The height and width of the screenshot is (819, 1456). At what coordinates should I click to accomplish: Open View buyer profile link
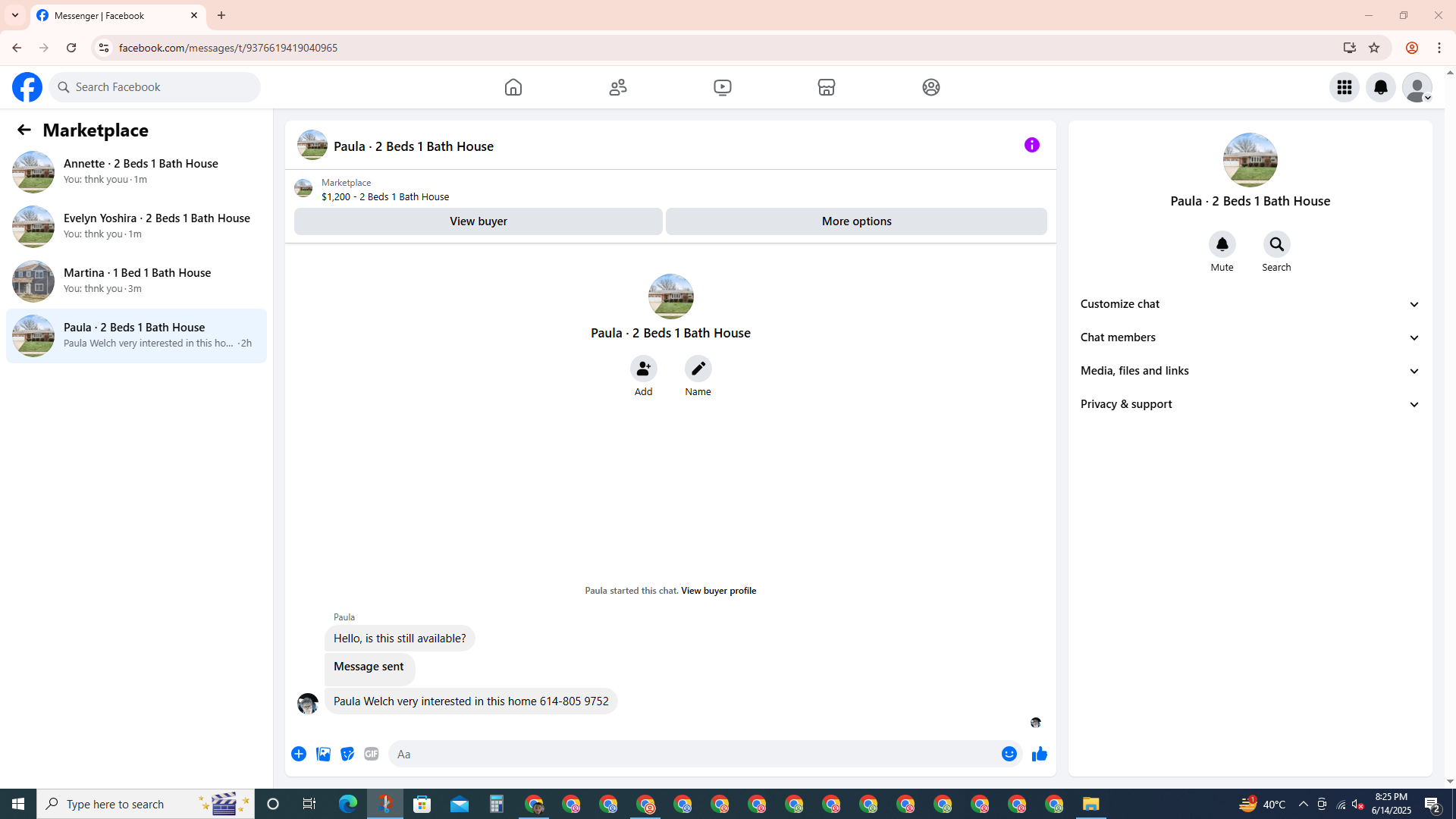pos(718,591)
